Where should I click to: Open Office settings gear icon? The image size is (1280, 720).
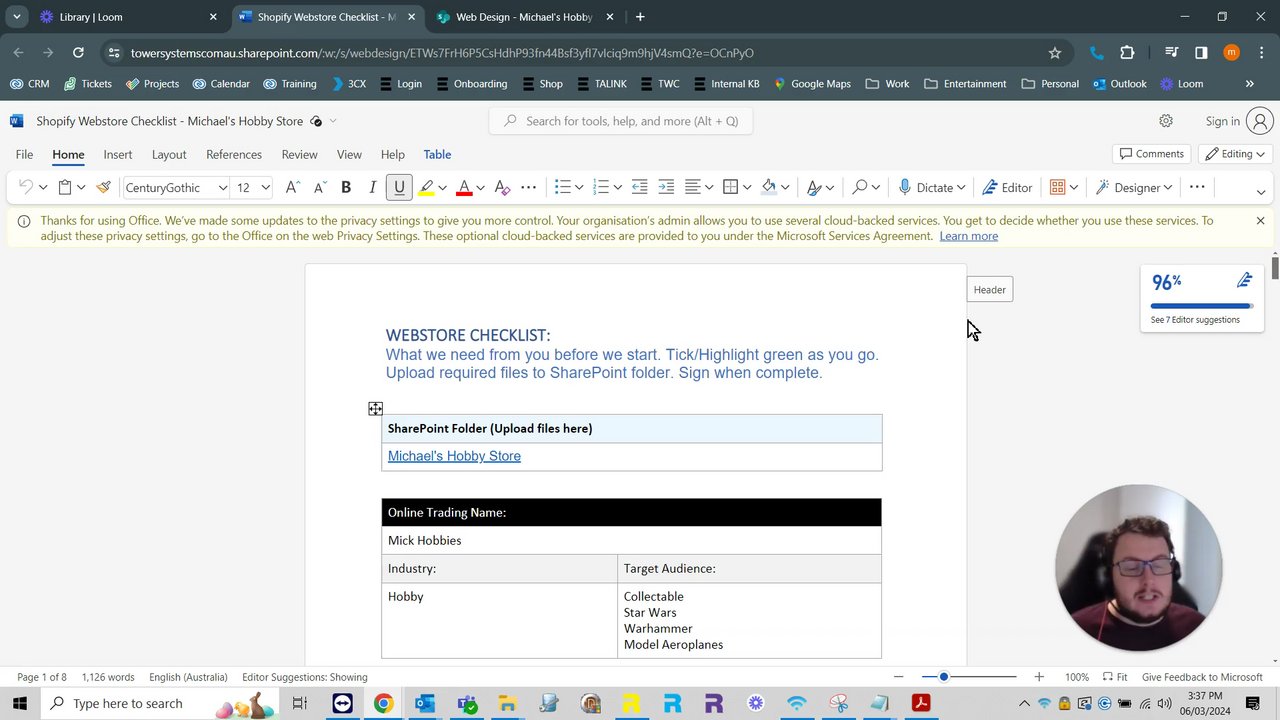pos(1166,121)
